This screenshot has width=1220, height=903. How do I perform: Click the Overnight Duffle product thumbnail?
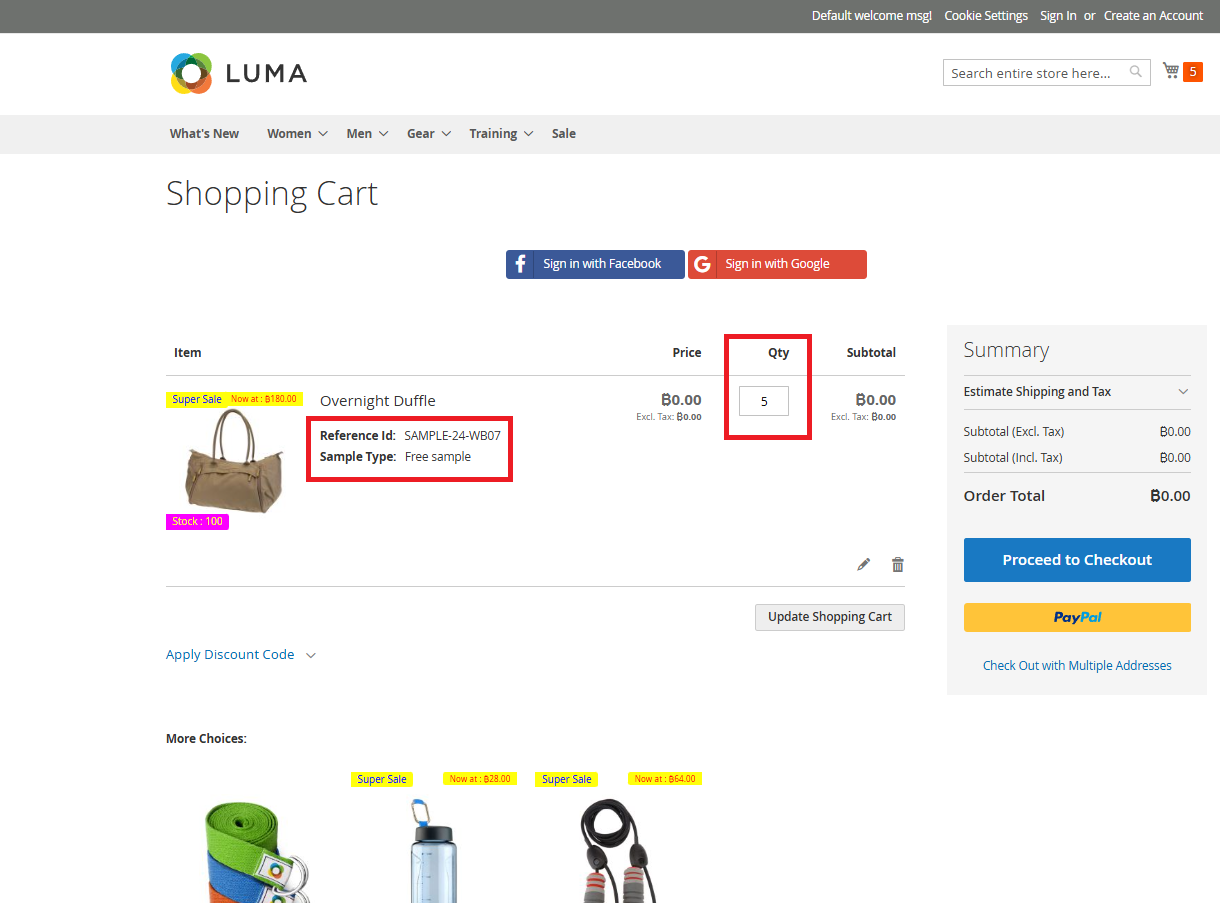click(x=228, y=459)
